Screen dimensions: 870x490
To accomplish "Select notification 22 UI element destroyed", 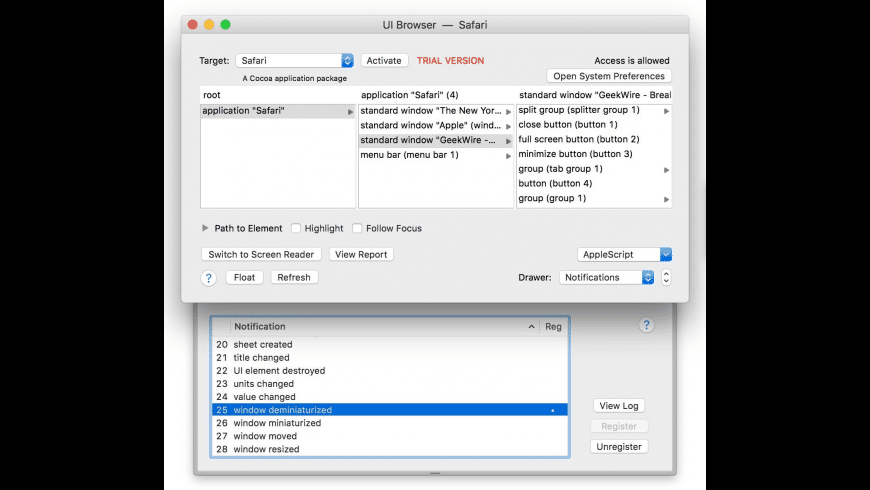I will coord(390,371).
